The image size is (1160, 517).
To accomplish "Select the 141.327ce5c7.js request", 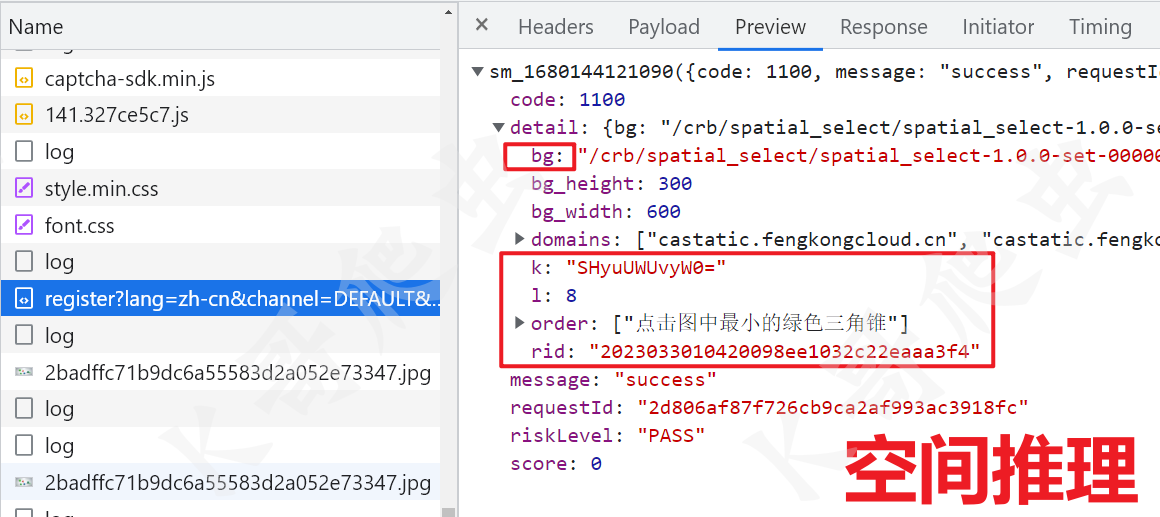I will (x=220, y=115).
